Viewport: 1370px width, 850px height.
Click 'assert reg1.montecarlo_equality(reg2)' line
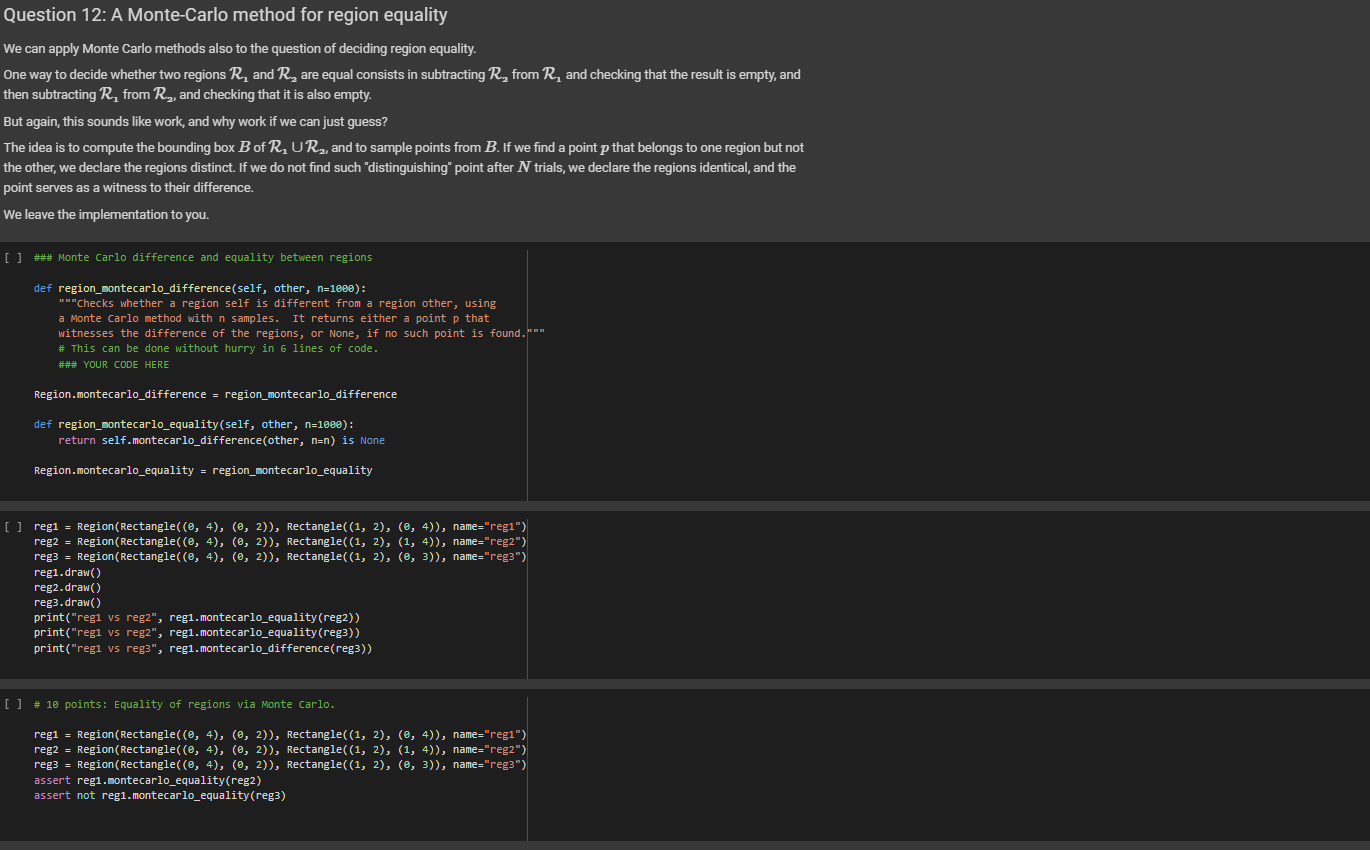tap(148, 780)
